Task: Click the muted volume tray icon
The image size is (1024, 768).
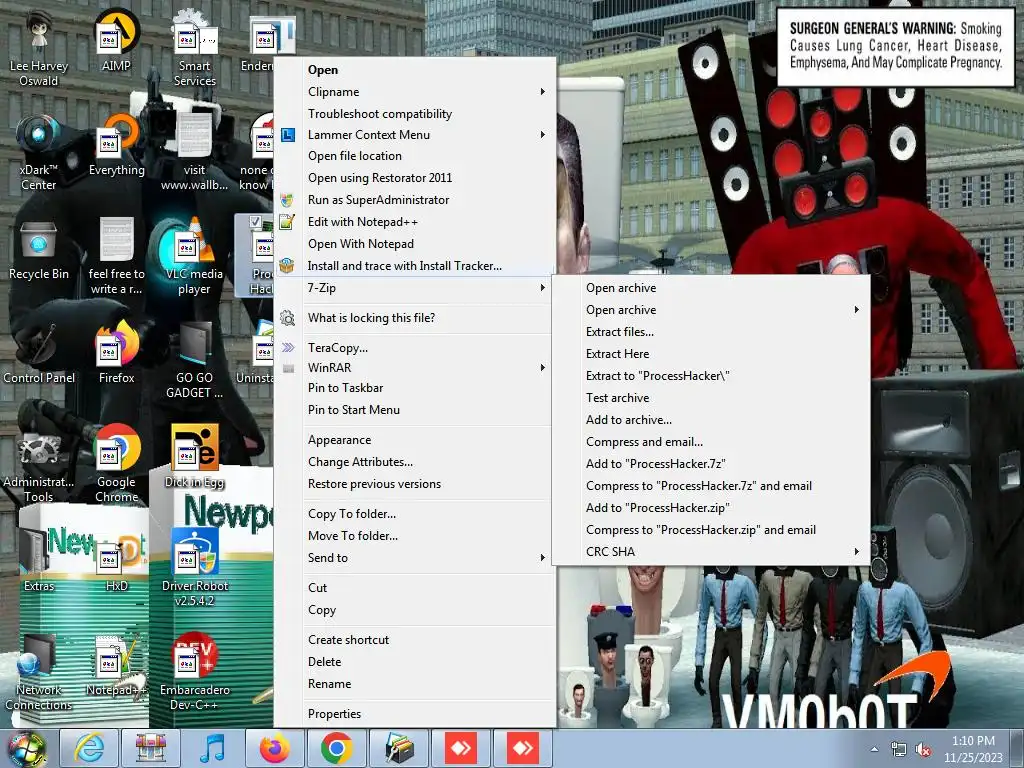Action: [x=923, y=750]
